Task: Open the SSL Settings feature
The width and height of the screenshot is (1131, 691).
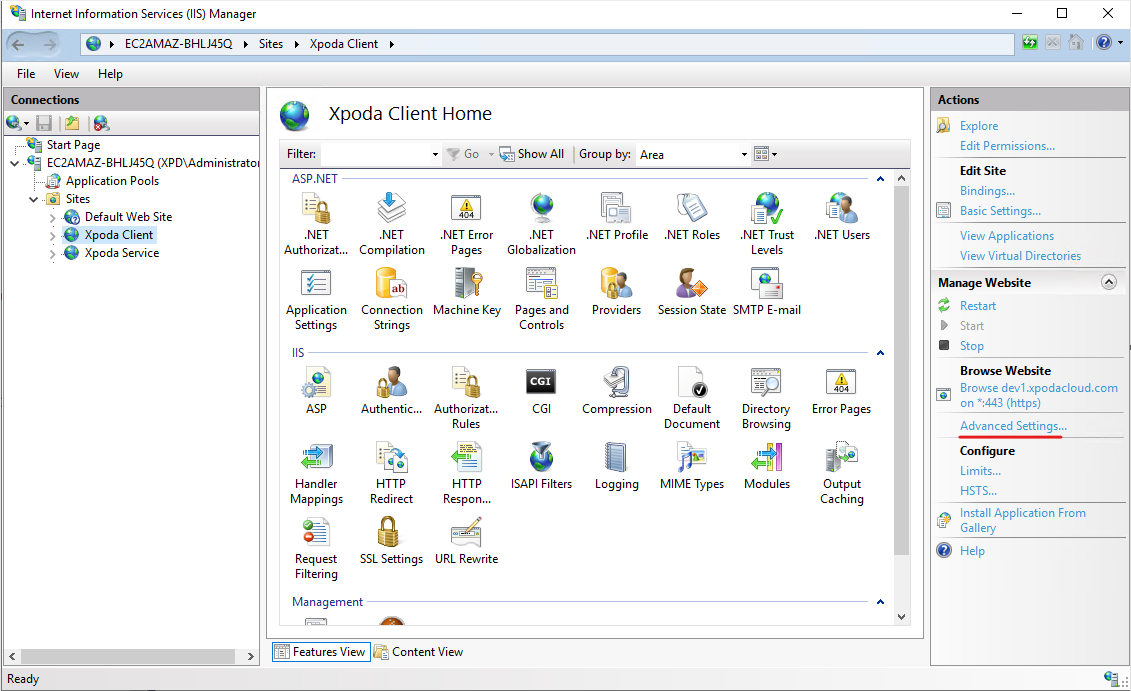Action: coord(392,541)
